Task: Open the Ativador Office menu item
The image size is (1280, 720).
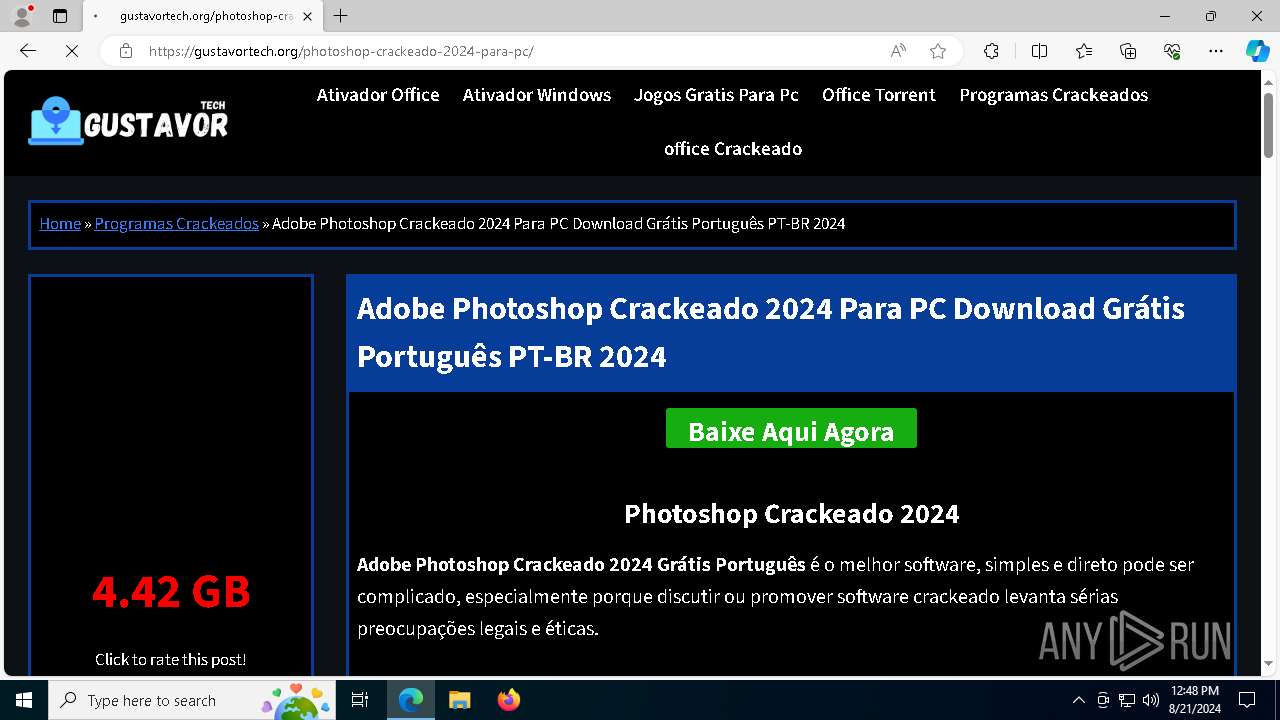Action: click(378, 95)
